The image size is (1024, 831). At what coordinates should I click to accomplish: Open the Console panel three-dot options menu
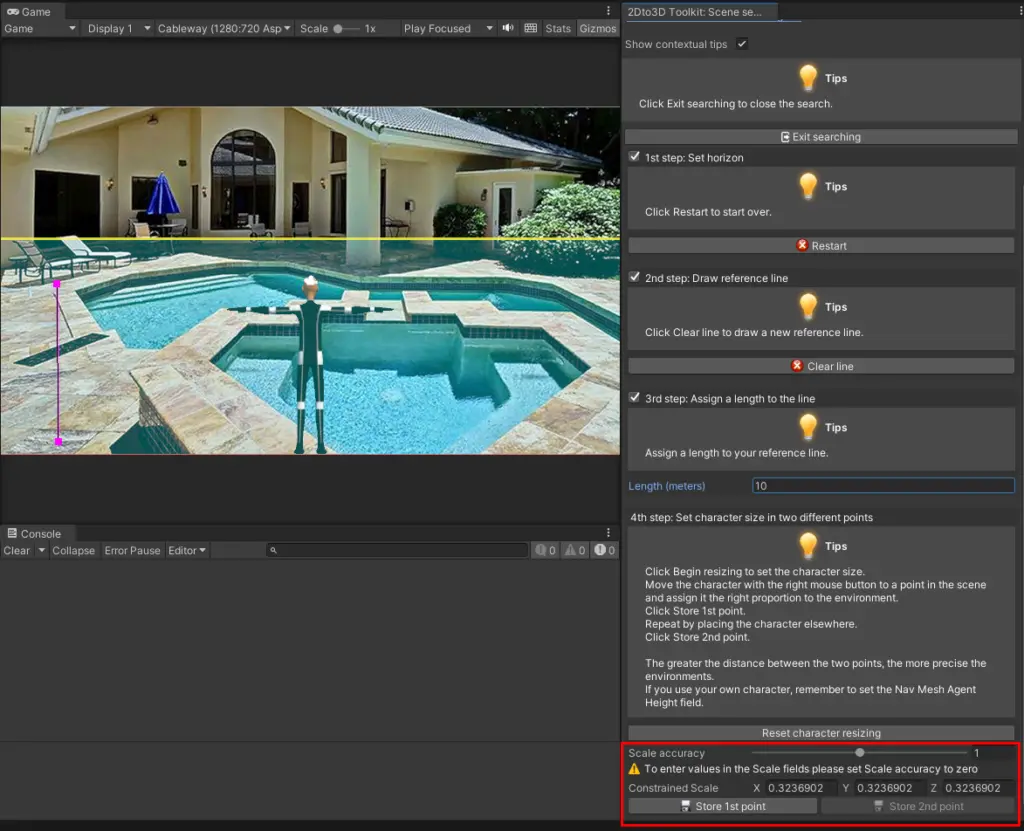(x=609, y=533)
